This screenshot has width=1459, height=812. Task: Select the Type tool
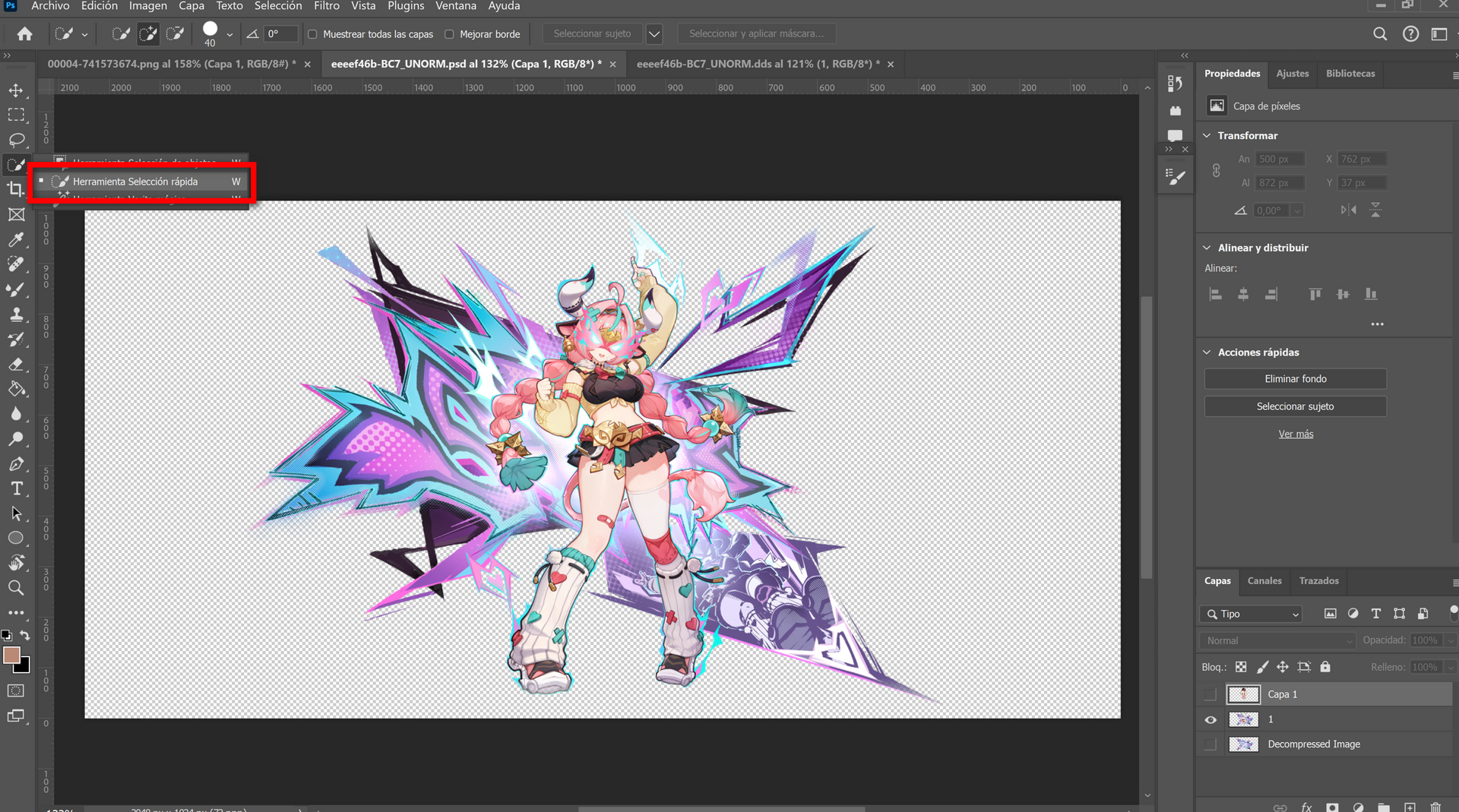point(16,488)
